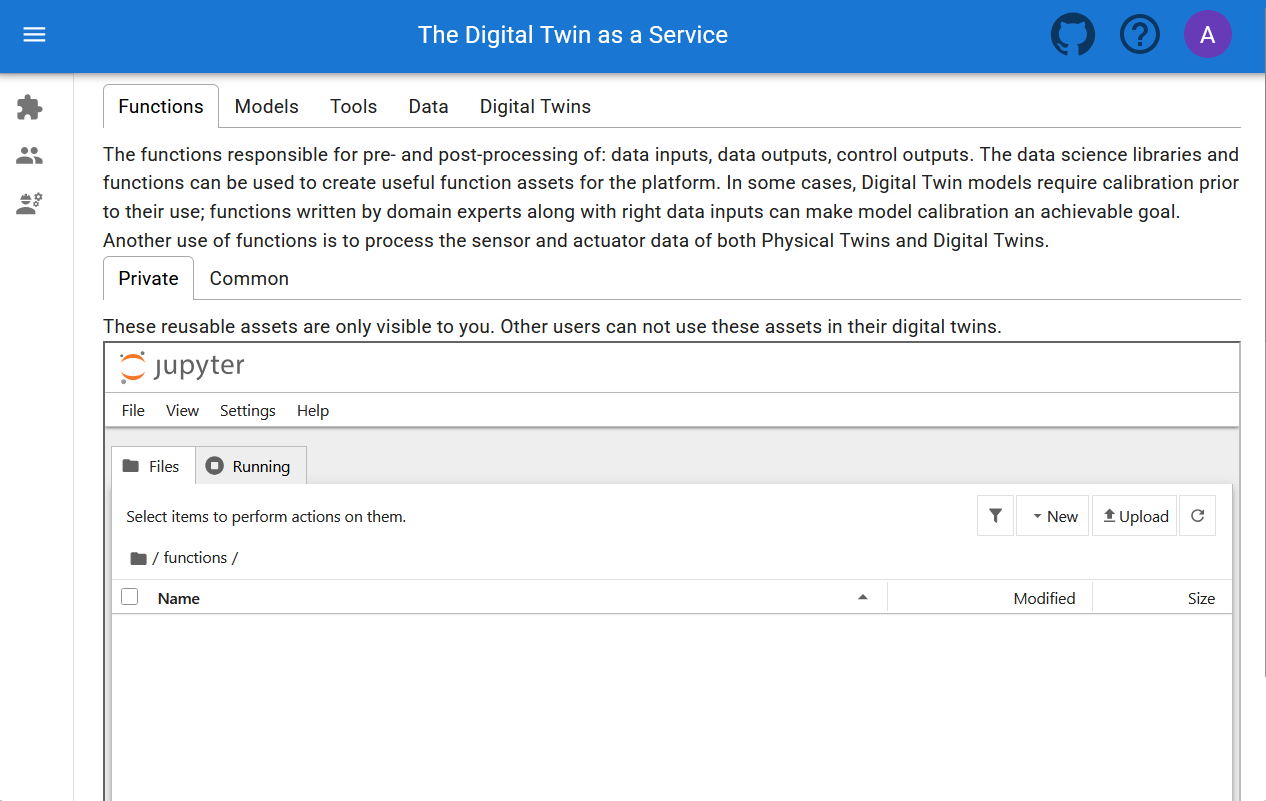This screenshot has width=1266, height=801.
Task: Open the hamburger navigation menu
Action: (x=34, y=35)
